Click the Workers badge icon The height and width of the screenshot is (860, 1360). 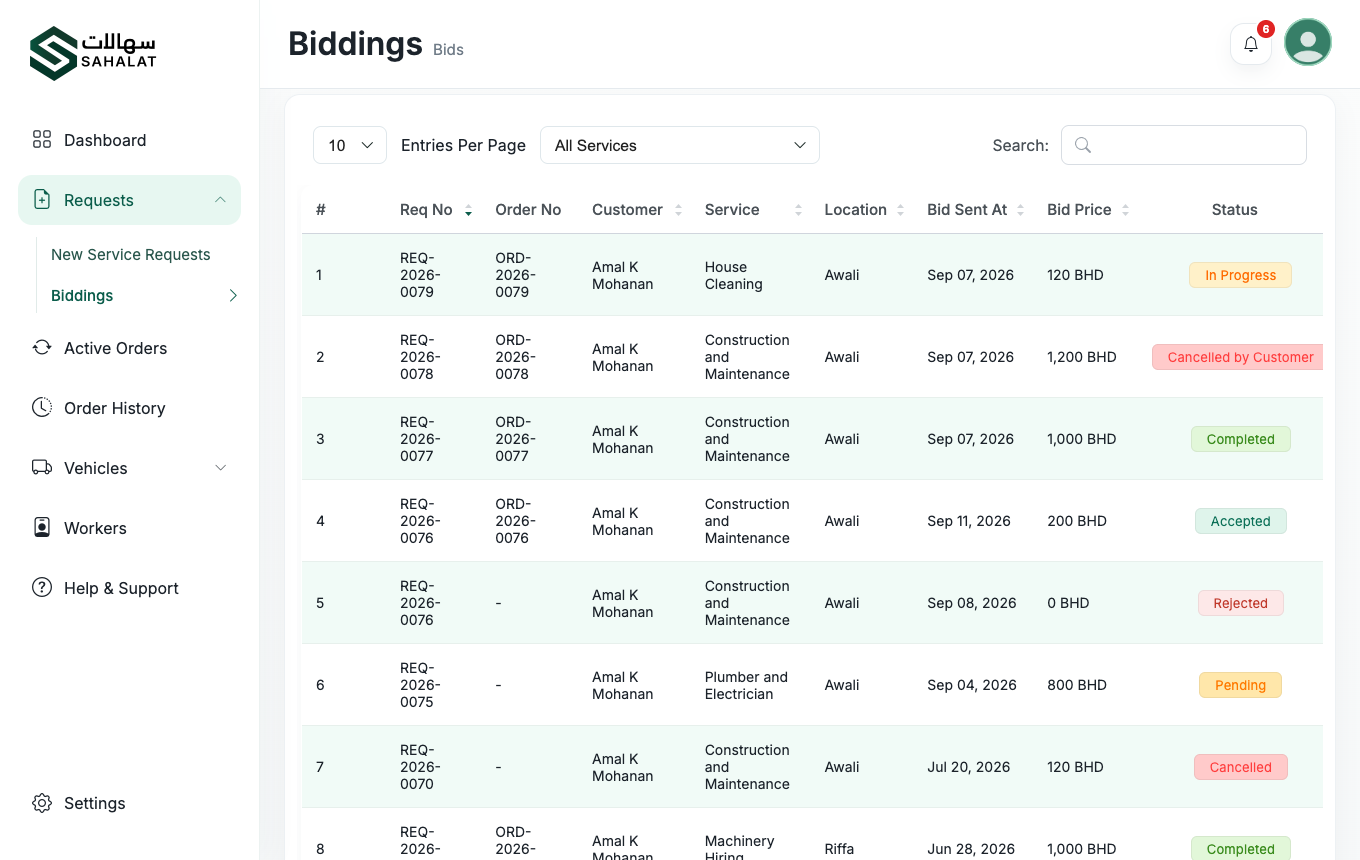42,528
